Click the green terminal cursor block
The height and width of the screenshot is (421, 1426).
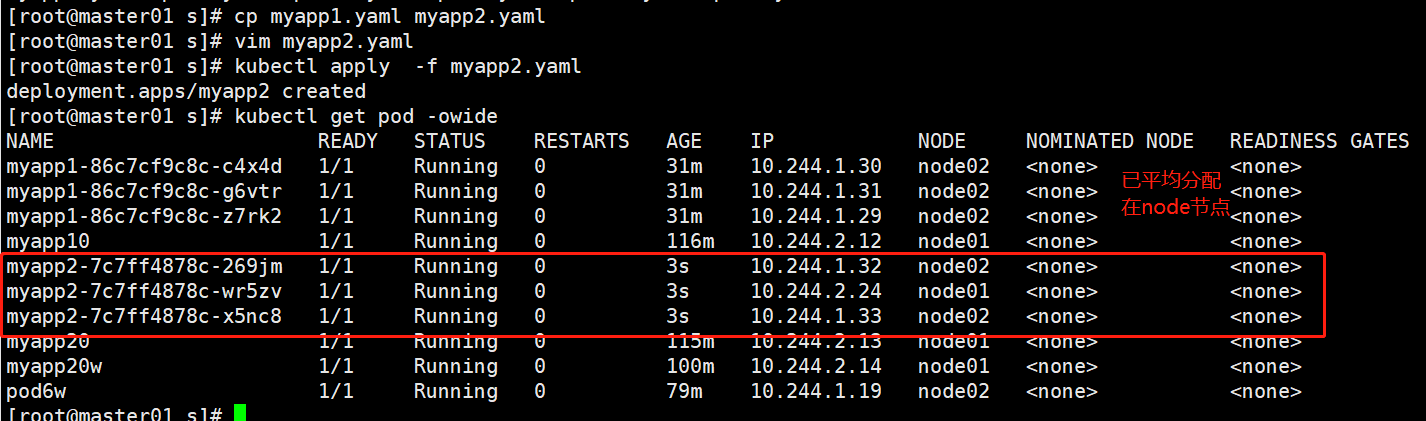click(239, 413)
